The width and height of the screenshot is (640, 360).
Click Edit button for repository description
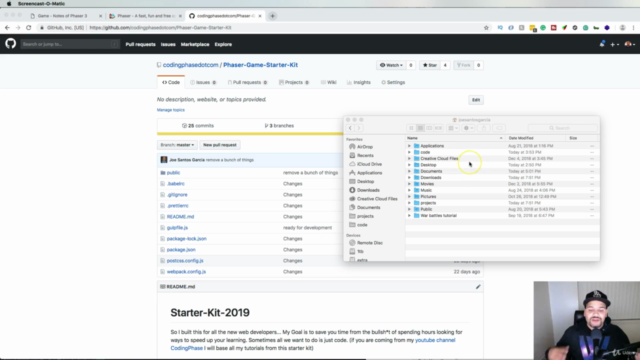476,100
